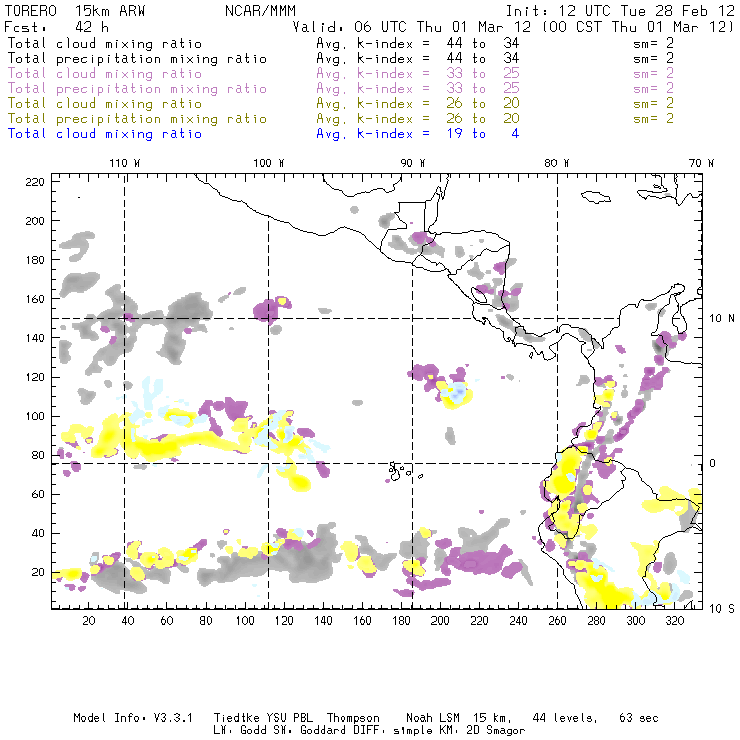The width and height of the screenshot is (740, 740).
Task: Click the '260' value on the horizontal axis
Action: pos(557,621)
